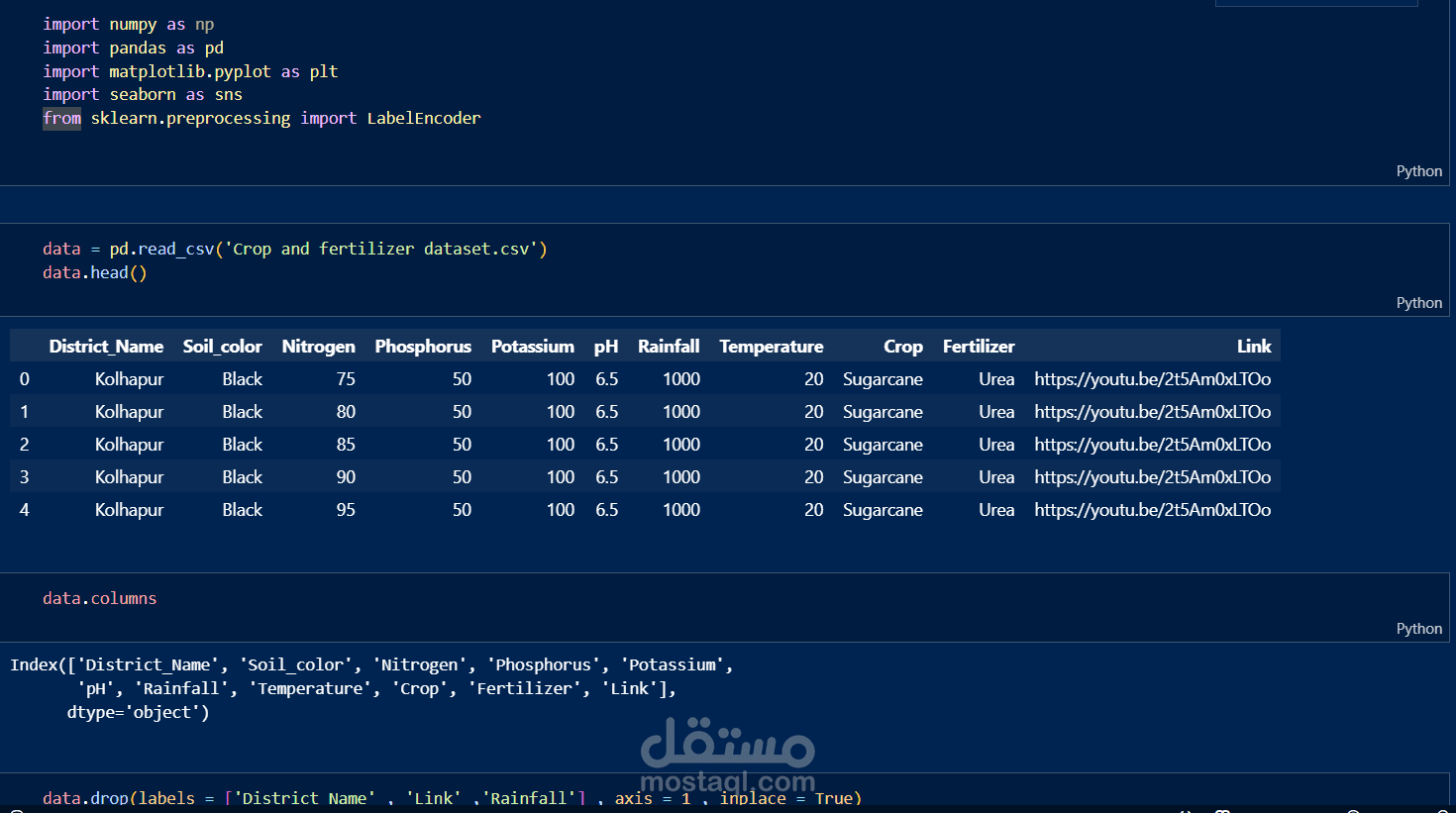Viewport: 1456px width, 813px height.
Task: Select row index 4 in the dataframe
Action: point(25,510)
